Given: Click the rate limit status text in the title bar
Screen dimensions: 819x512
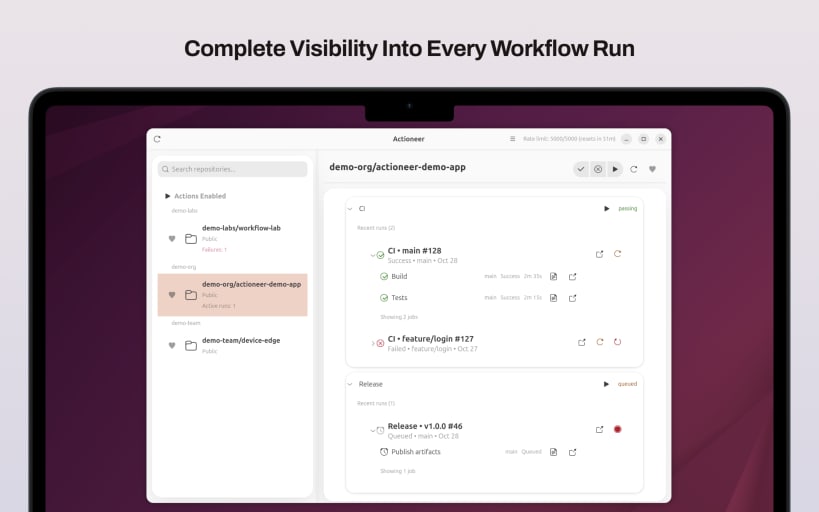Looking at the screenshot, I should pos(569,139).
